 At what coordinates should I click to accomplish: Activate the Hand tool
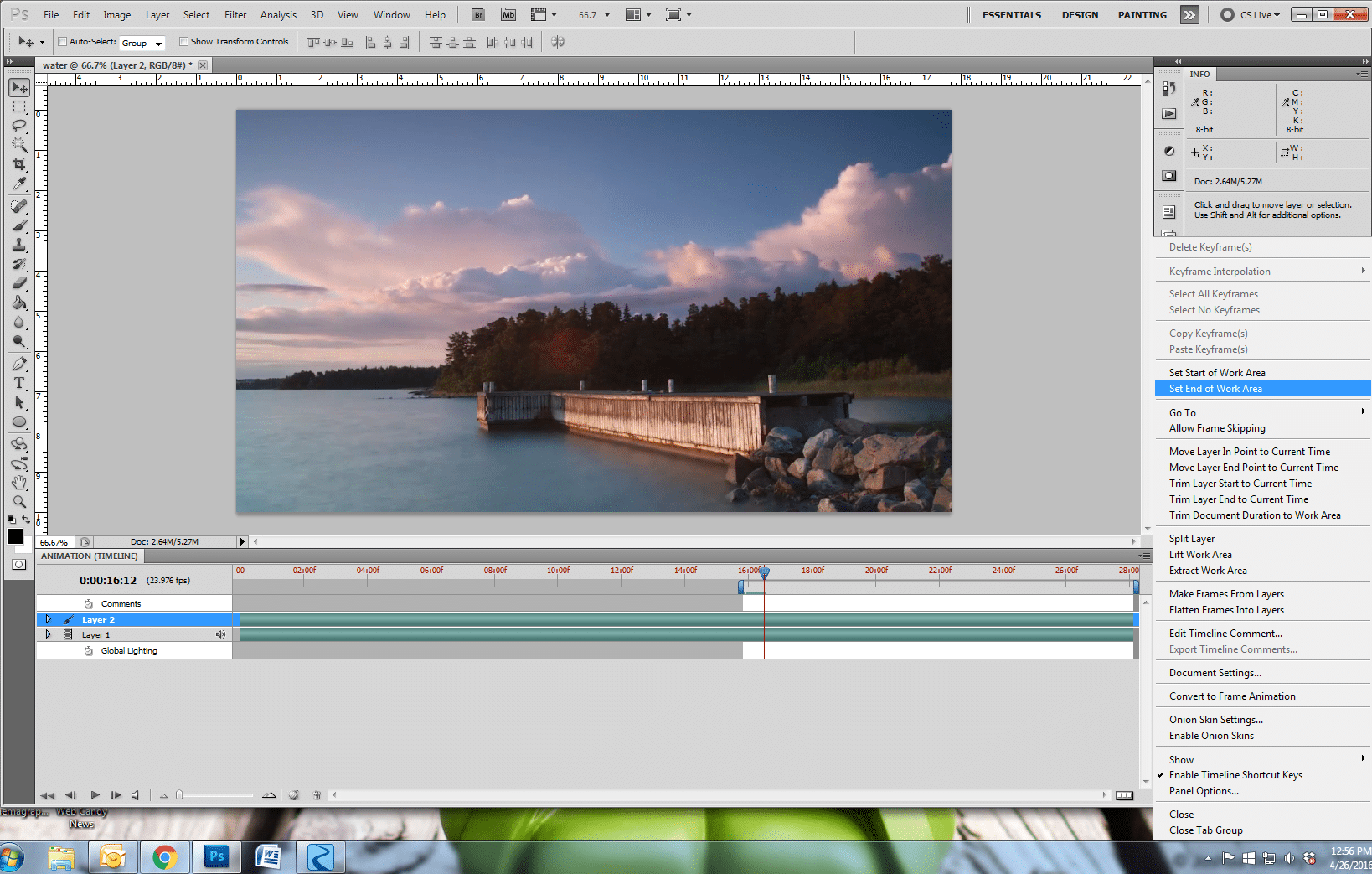coord(19,483)
